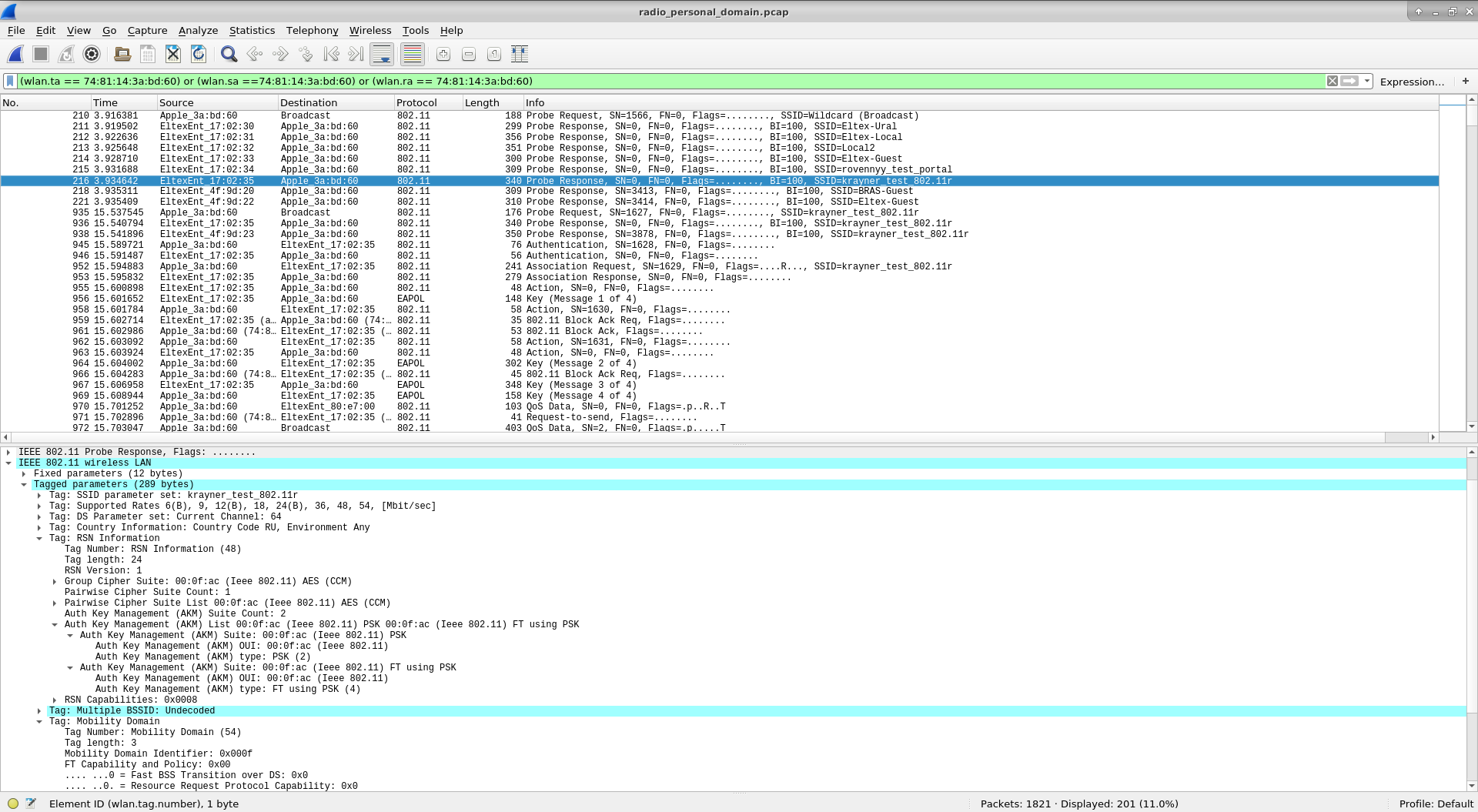The width and height of the screenshot is (1478, 812).
Task: Expand Tag: Multiple BSSID: Undecoded
Action: (39, 711)
